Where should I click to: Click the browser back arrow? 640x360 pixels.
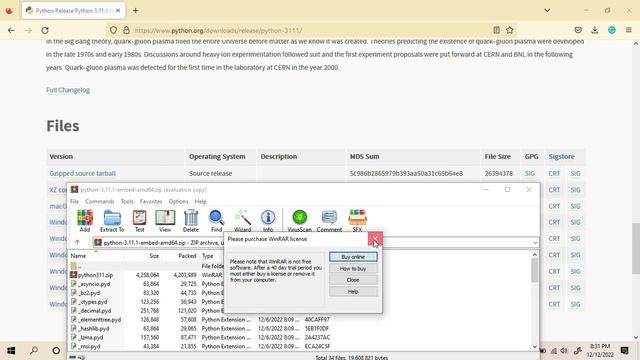(x=11, y=30)
